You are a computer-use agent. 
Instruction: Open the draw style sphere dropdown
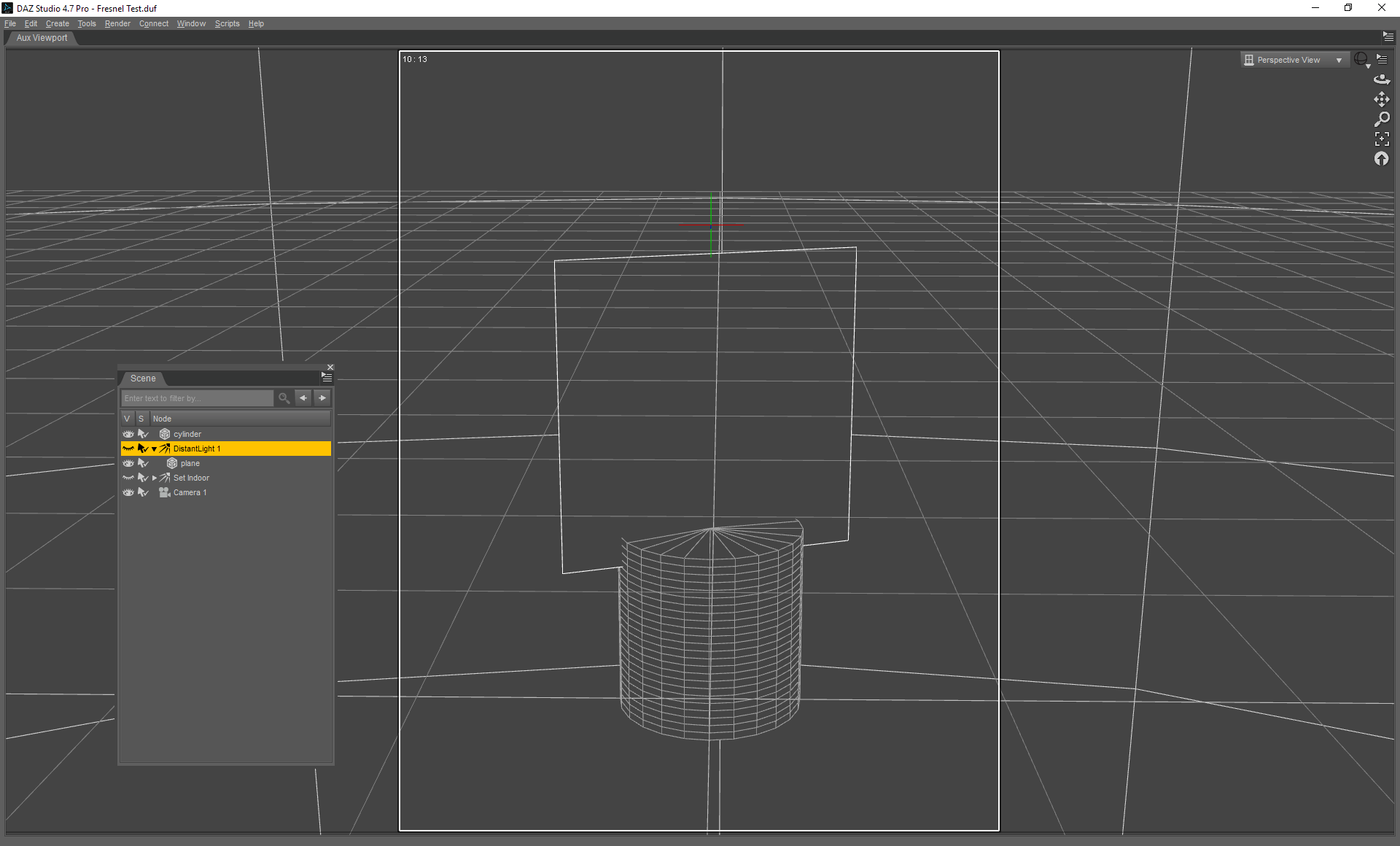click(x=1361, y=60)
